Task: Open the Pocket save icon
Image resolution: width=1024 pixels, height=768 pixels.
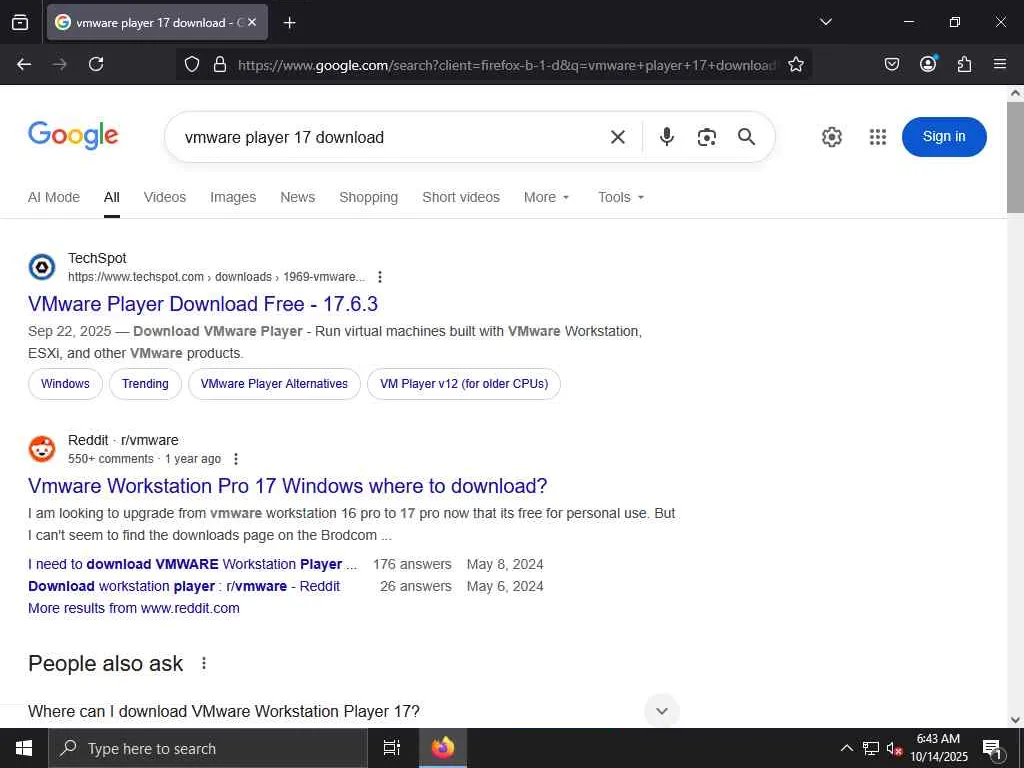Action: pyautogui.click(x=891, y=64)
